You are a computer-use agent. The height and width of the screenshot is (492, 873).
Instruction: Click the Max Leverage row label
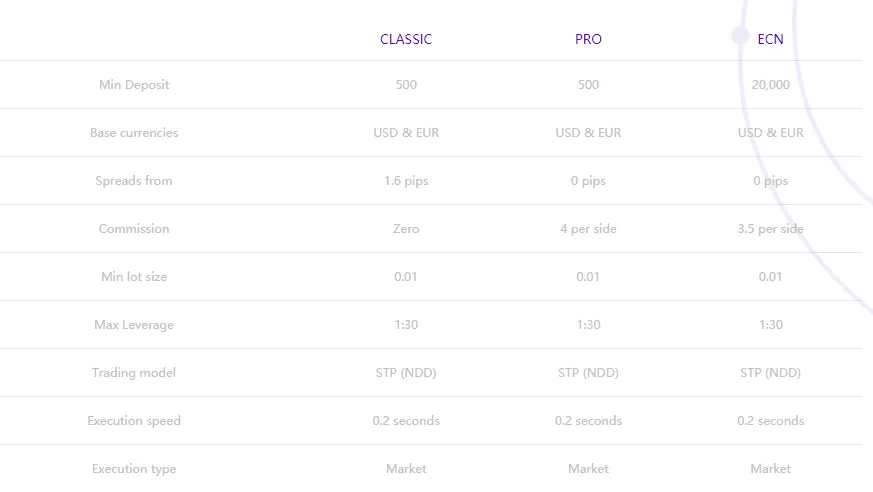(x=134, y=324)
